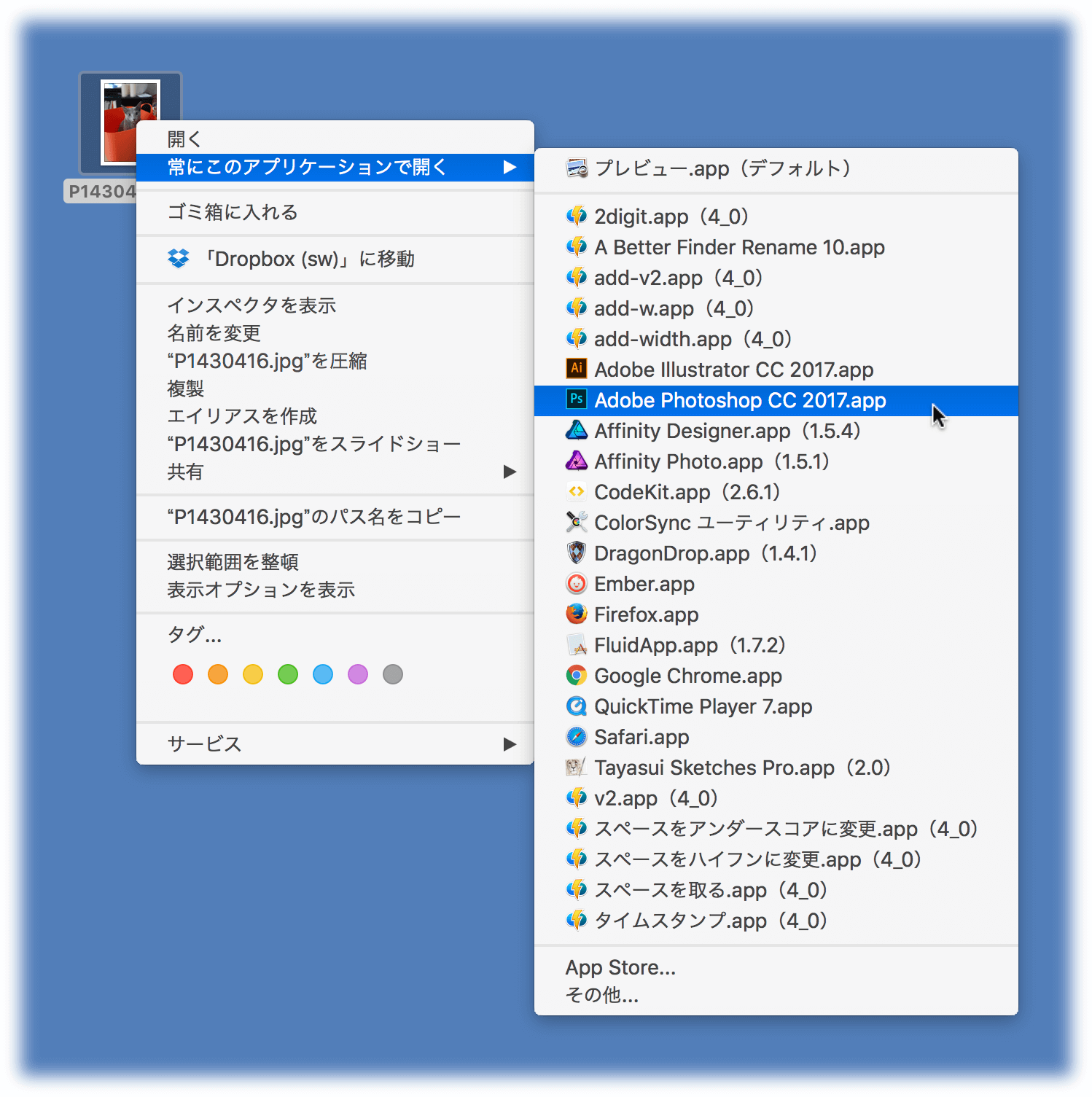Viewport: 1092px width, 1097px height.
Task: Click the P14304 desktop file label
Action: [101, 191]
